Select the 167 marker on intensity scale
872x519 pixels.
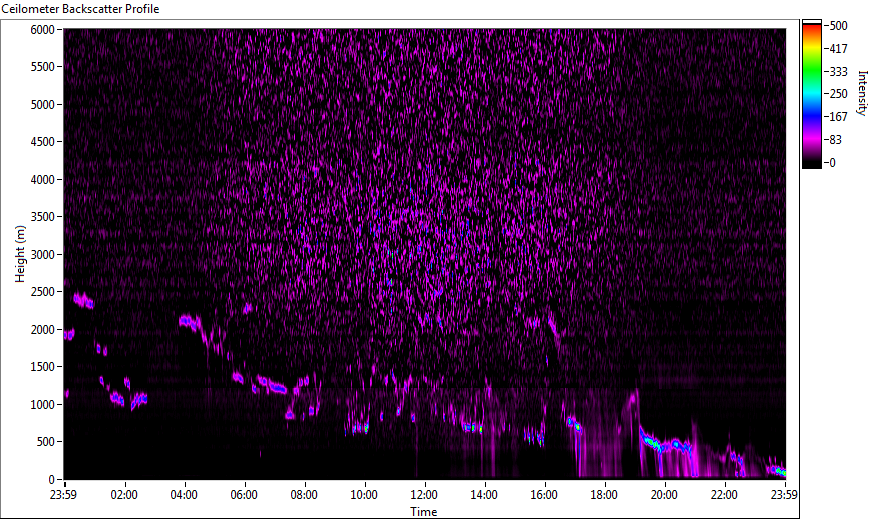point(838,117)
